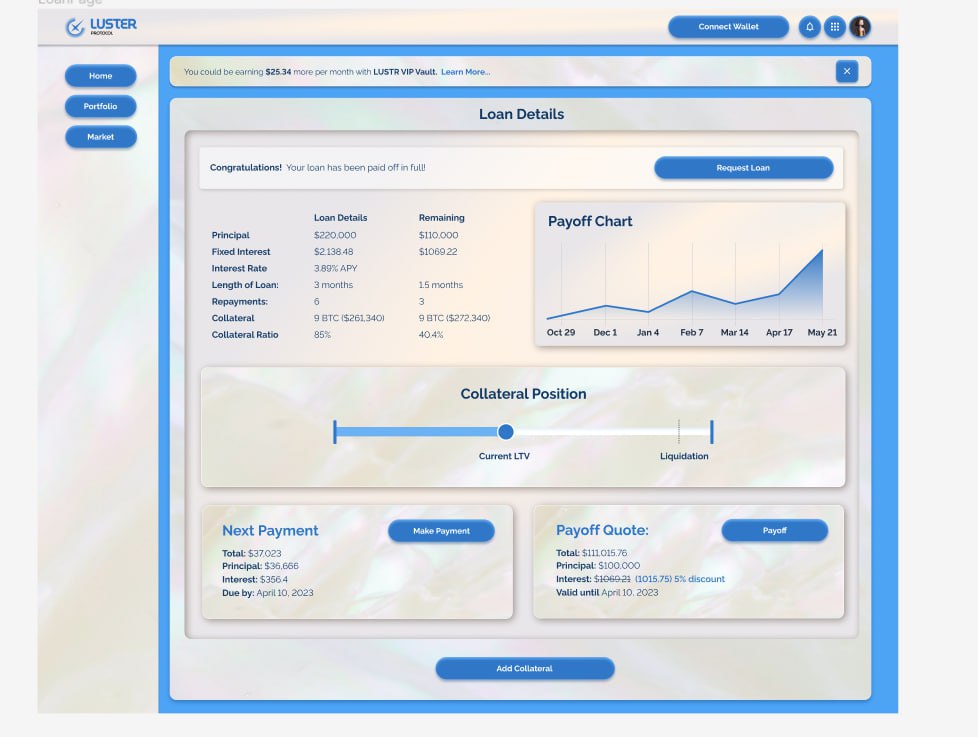Click the 5% discount text

[697, 579]
